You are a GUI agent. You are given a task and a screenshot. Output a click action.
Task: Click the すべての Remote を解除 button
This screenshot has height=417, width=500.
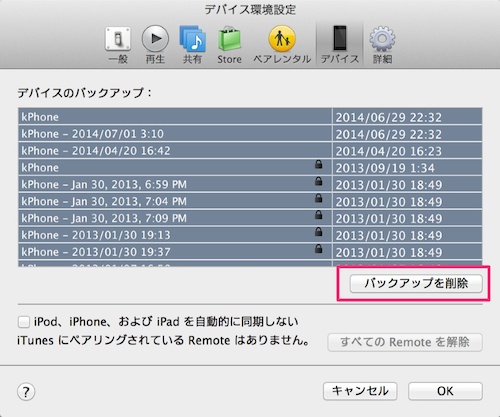tap(405, 342)
